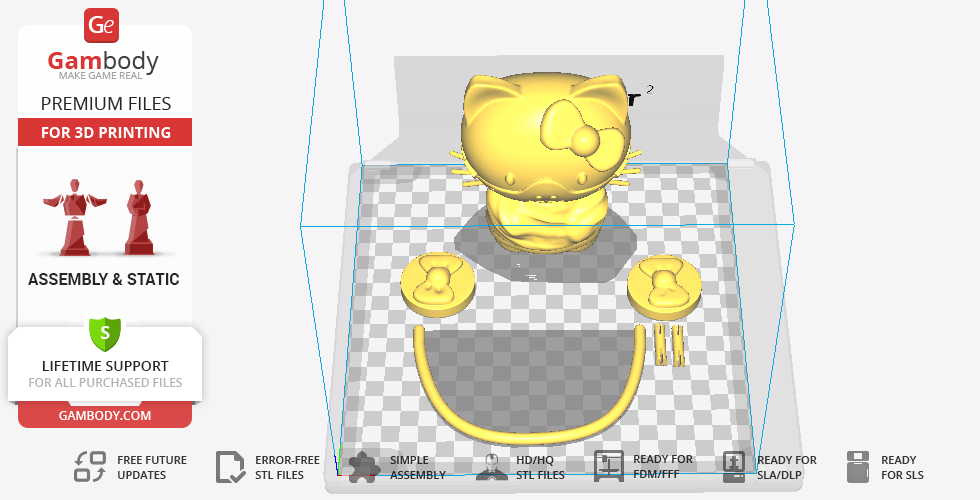The width and height of the screenshot is (980, 500).
Task: Click the Gambody Ge logo icon
Action: [102, 26]
